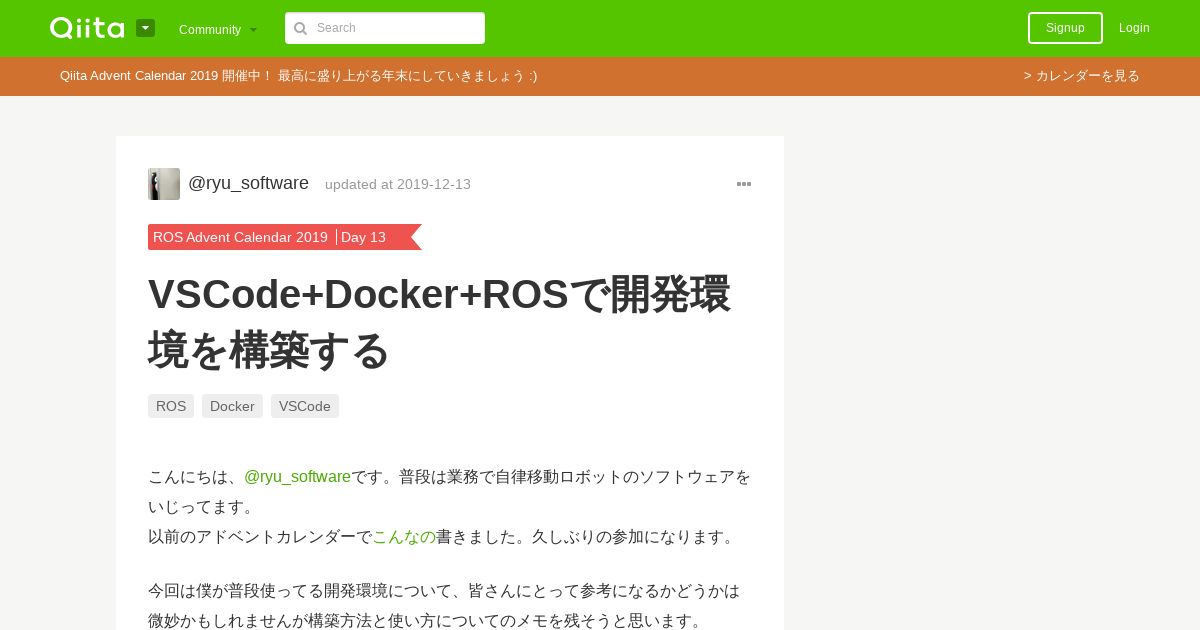The height and width of the screenshot is (630, 1200).
Task: Click the updated at 2019-12-13 date text
Action: pos(398,185)
